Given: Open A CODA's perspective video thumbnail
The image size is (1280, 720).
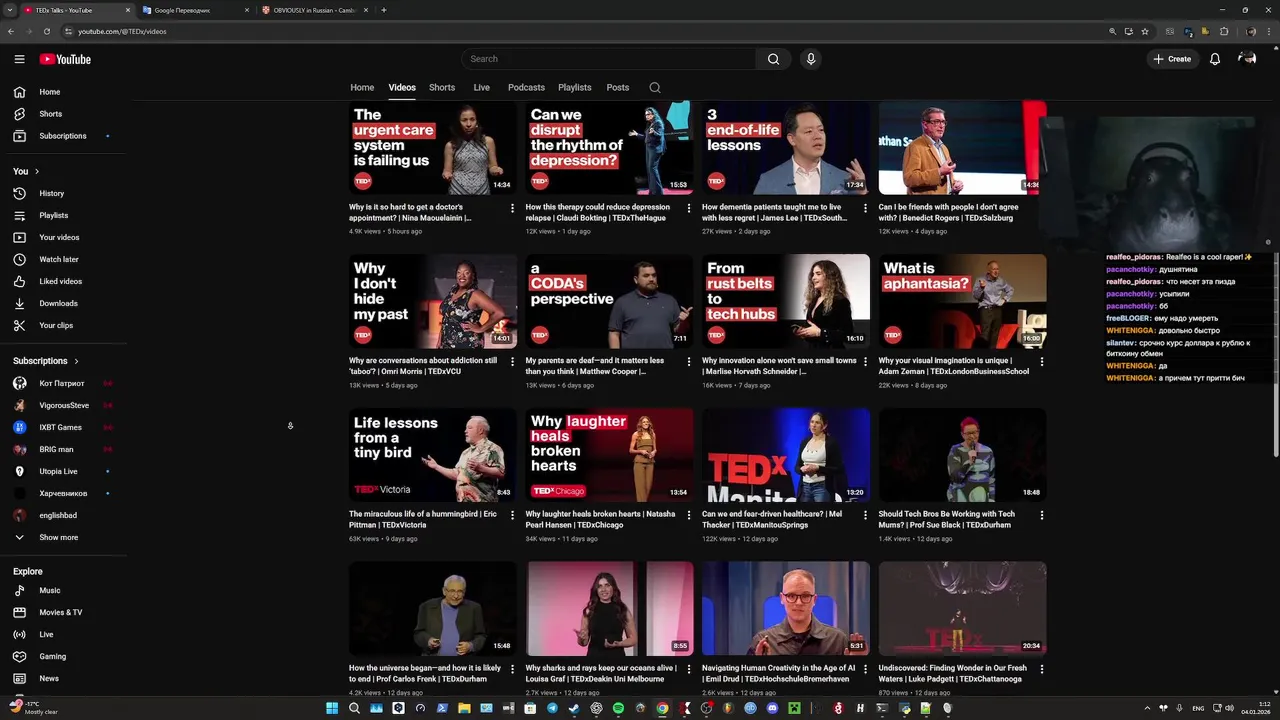Looking at the screenshot, I should (609, 301).
